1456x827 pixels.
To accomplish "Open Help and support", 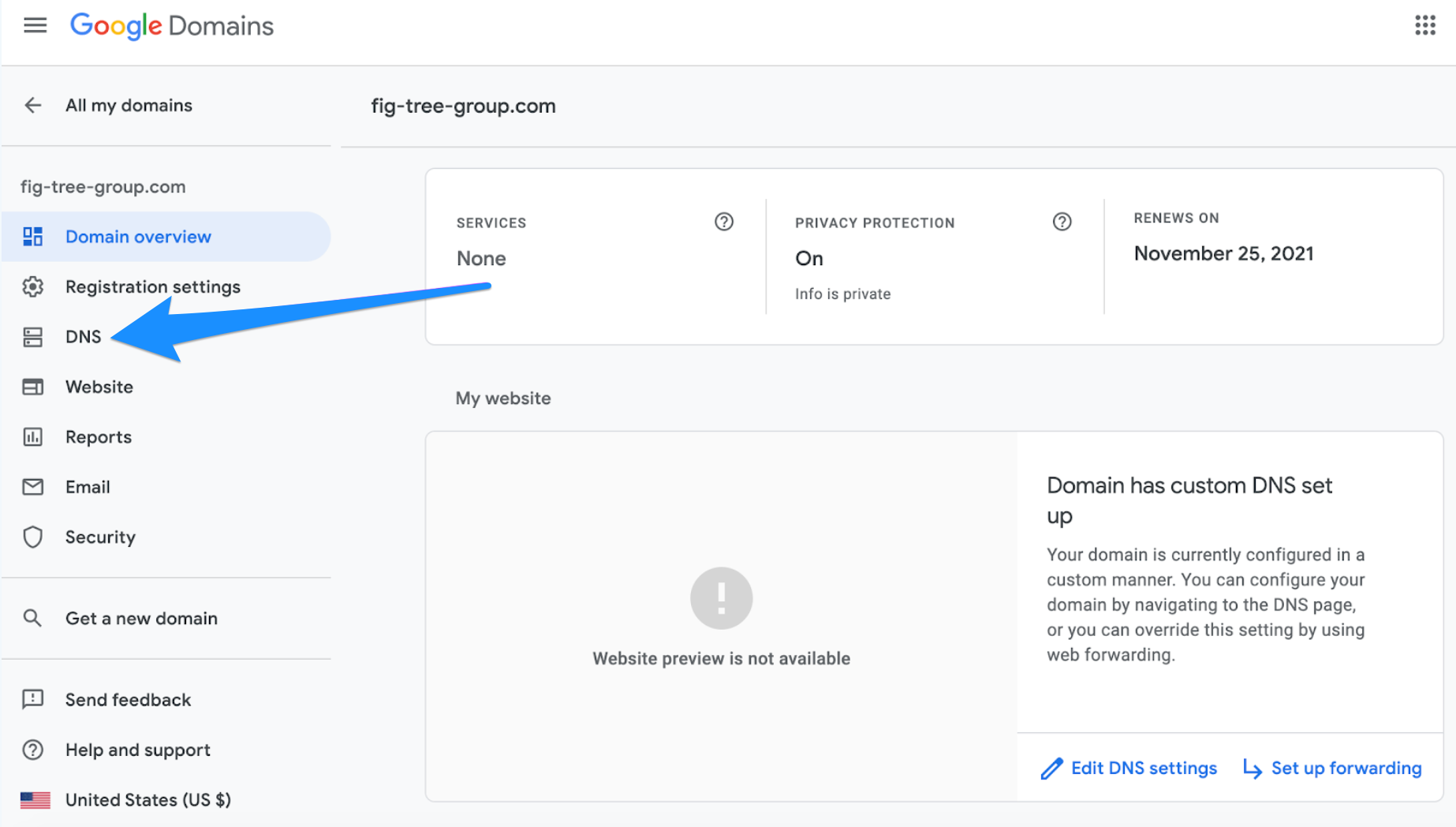I will pos(137,750).
